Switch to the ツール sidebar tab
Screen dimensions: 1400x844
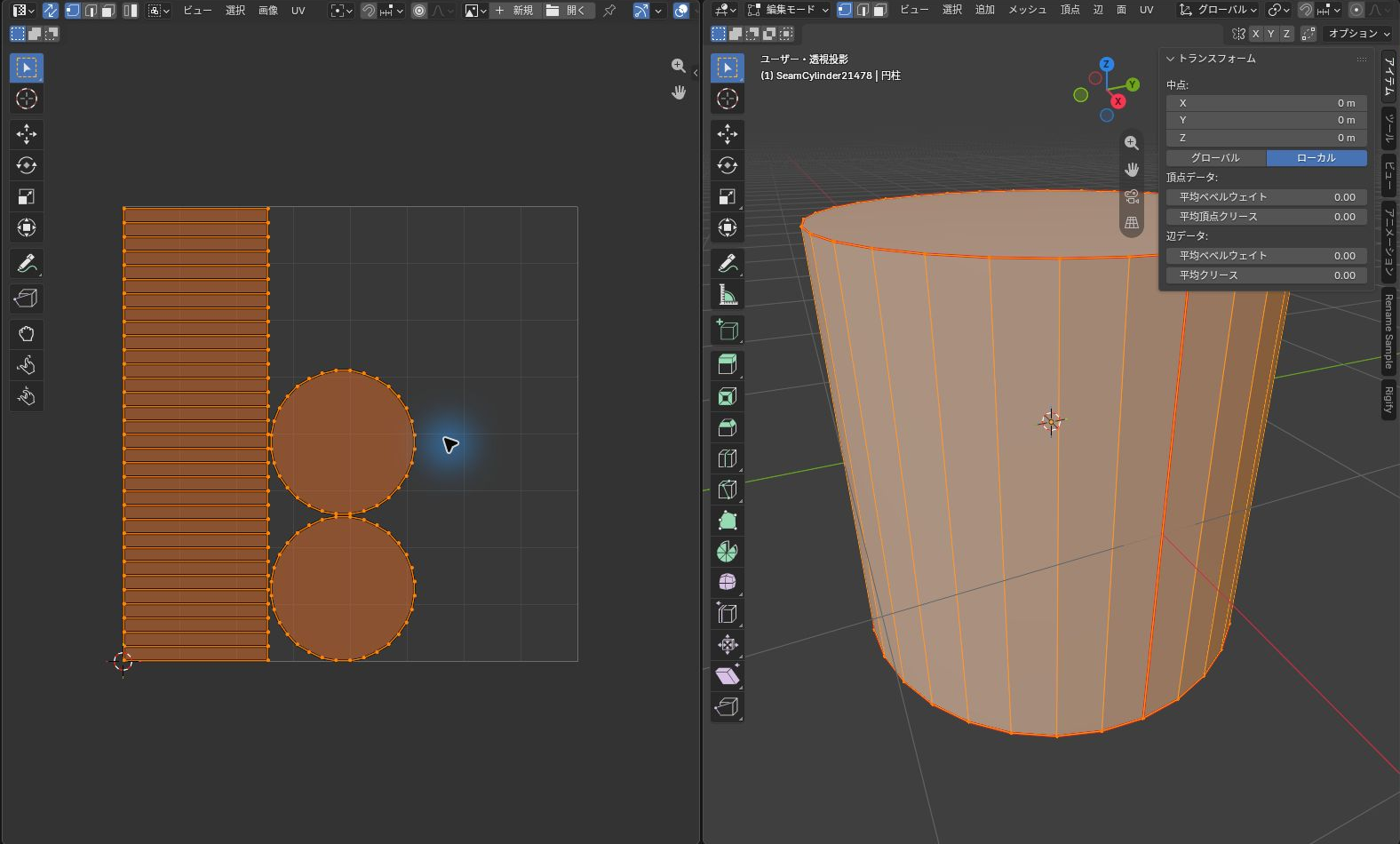[1388, 129]
